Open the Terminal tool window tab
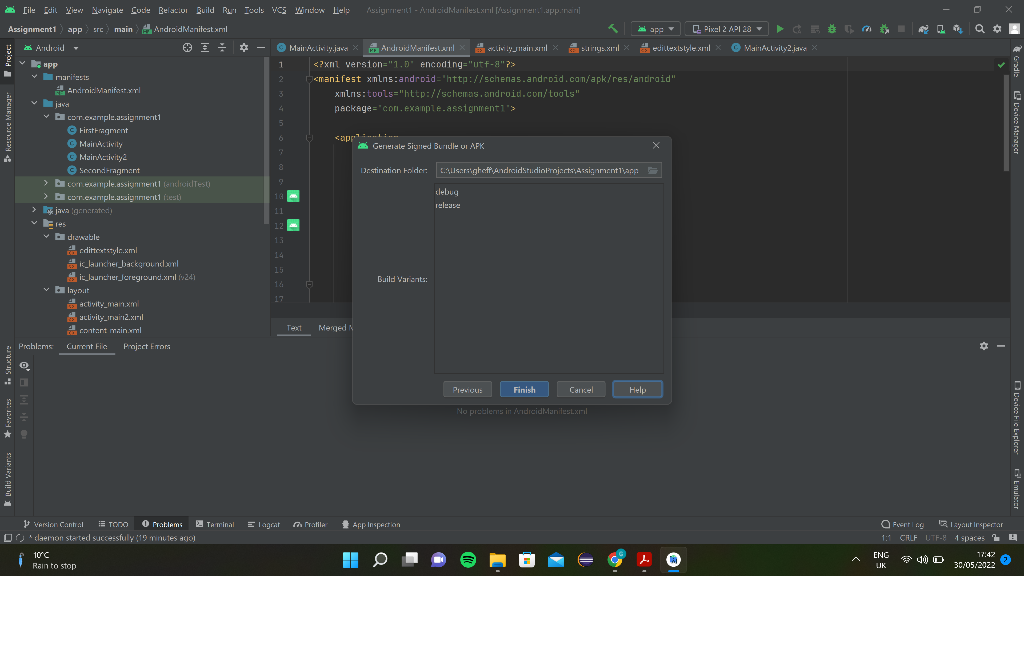This screenshot has height=645, width=1024. click(x=215, y=524)
